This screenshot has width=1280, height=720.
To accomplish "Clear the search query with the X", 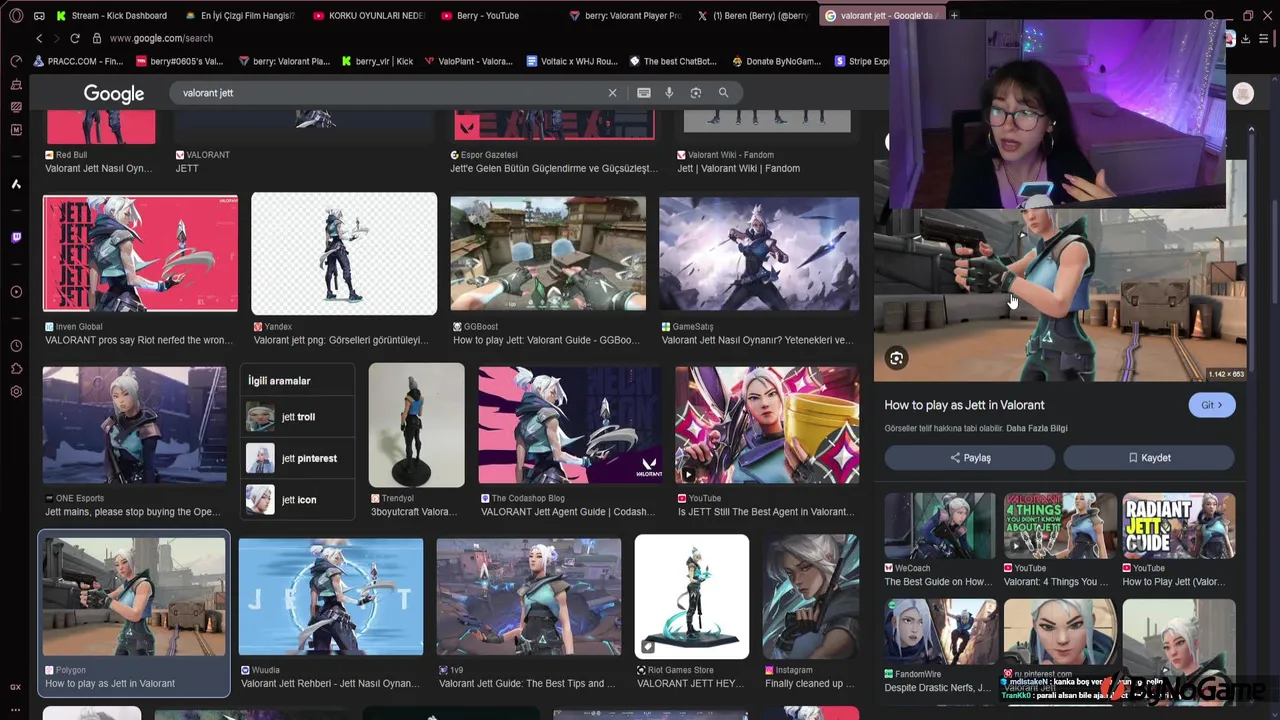I will [612, 93].
